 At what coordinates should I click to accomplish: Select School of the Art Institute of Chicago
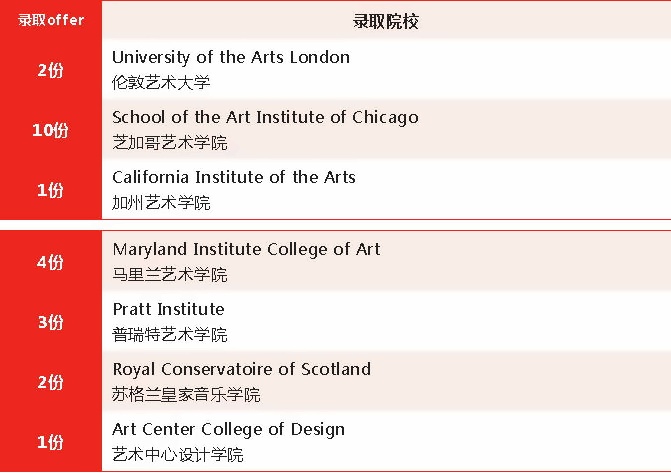[x=265, y=117]
